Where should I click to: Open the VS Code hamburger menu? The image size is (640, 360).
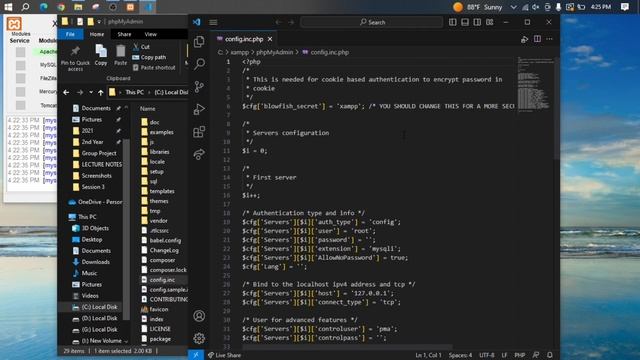tap(213, 22)
